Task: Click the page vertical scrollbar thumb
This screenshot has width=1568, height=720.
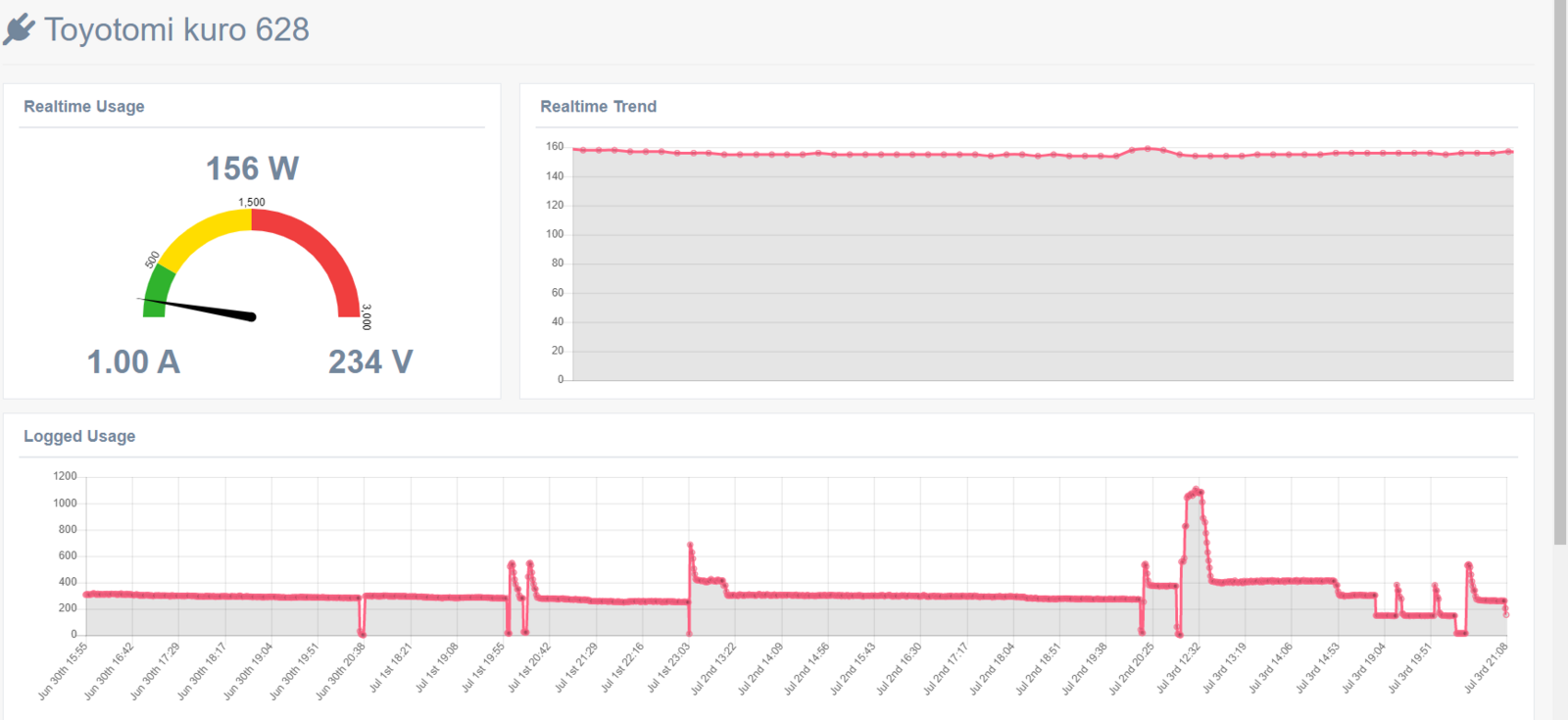Action: point(1560,272)
